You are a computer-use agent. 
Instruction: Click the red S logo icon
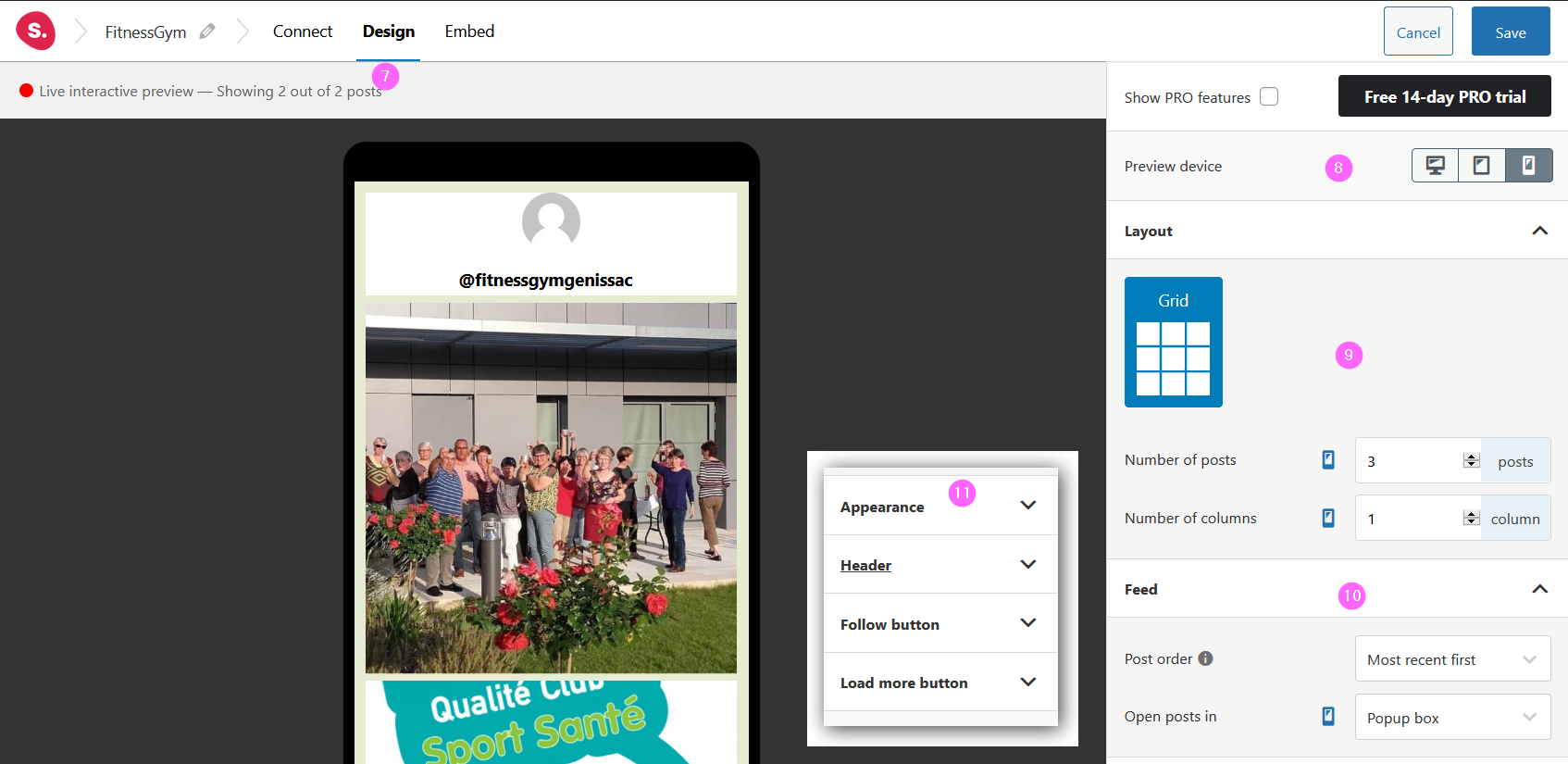(x=35, y=31)
